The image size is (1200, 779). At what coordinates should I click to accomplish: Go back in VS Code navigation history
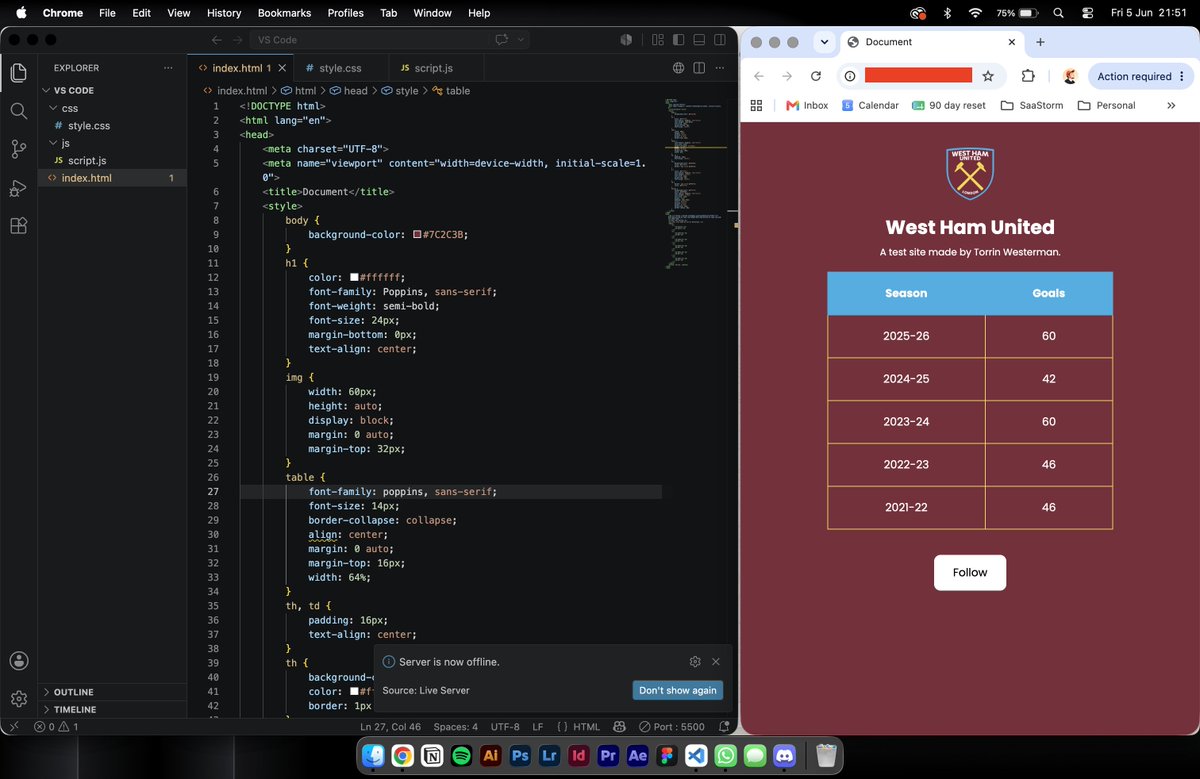[217, 40]
